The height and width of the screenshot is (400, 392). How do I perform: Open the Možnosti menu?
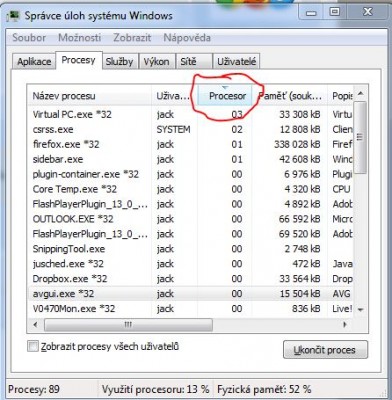80,38
